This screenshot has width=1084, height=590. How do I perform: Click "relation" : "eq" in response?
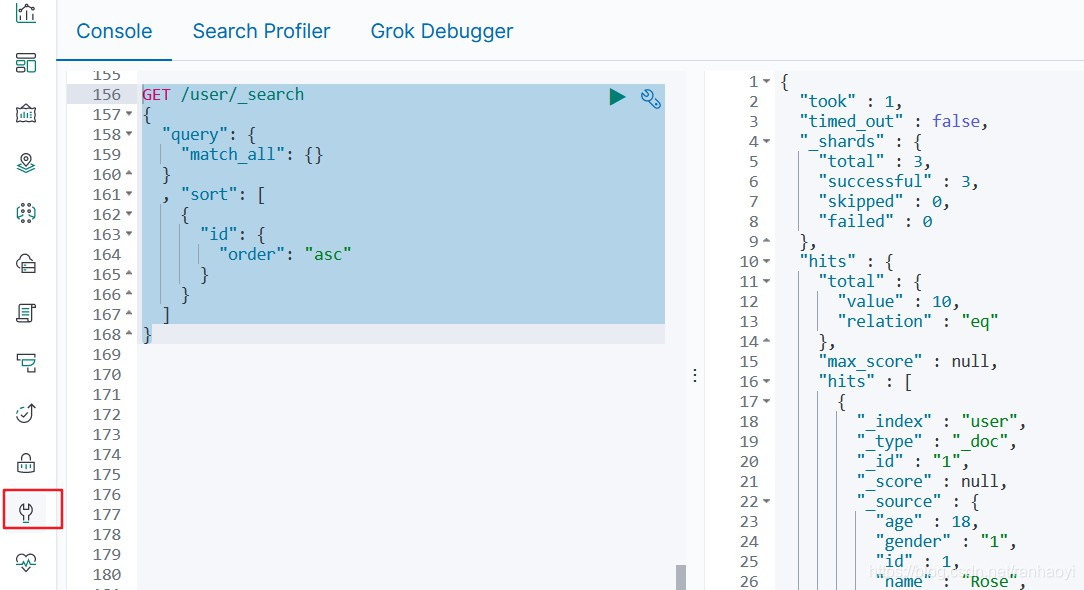click(917, 322)
